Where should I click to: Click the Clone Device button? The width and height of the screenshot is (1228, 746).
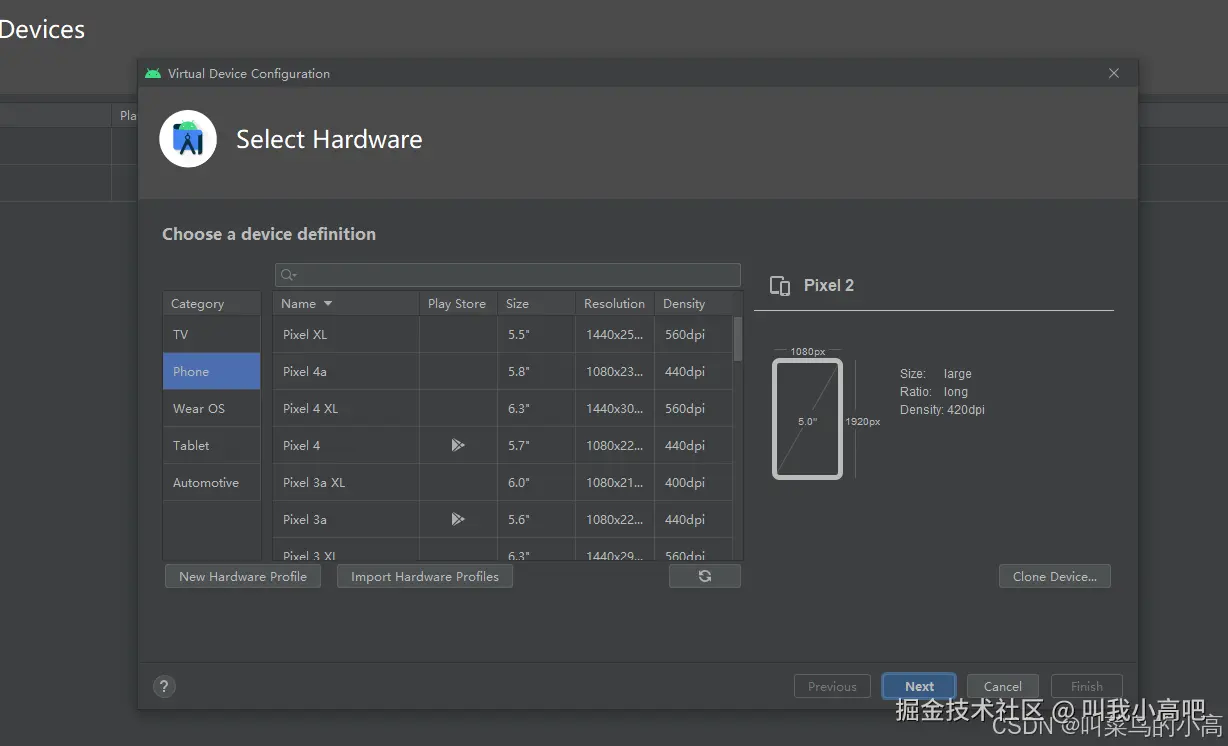1055,576
